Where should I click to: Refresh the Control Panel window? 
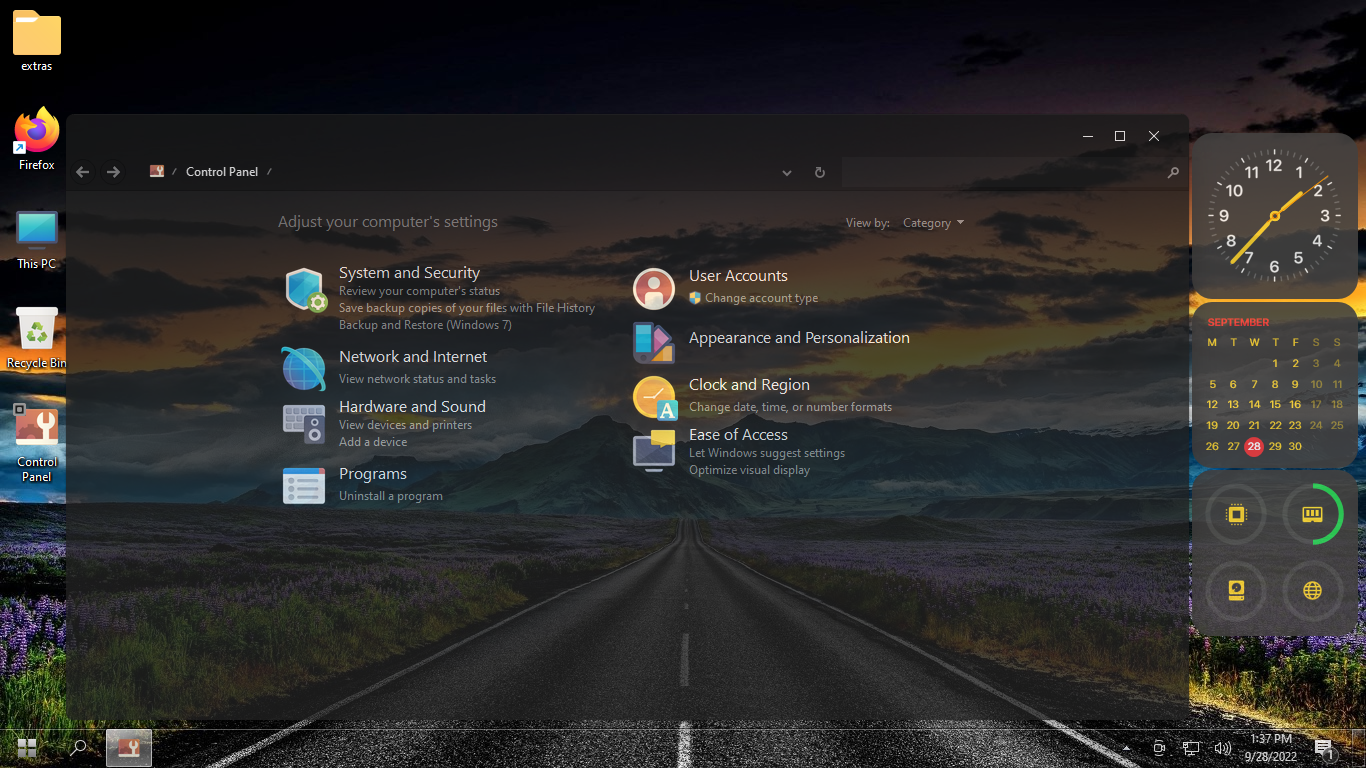click(x=820, y=172)
